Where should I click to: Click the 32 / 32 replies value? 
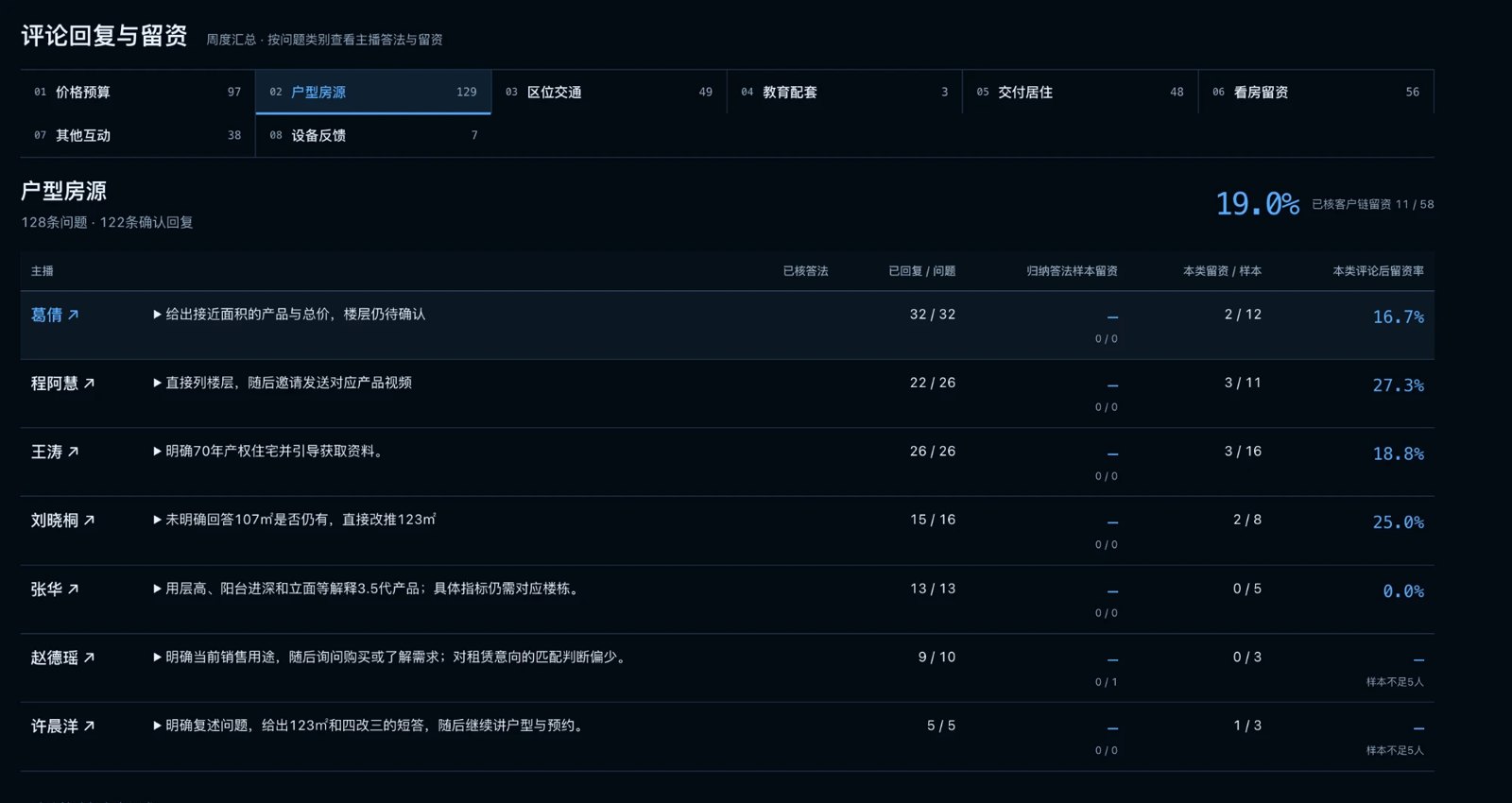coord(933,315)
